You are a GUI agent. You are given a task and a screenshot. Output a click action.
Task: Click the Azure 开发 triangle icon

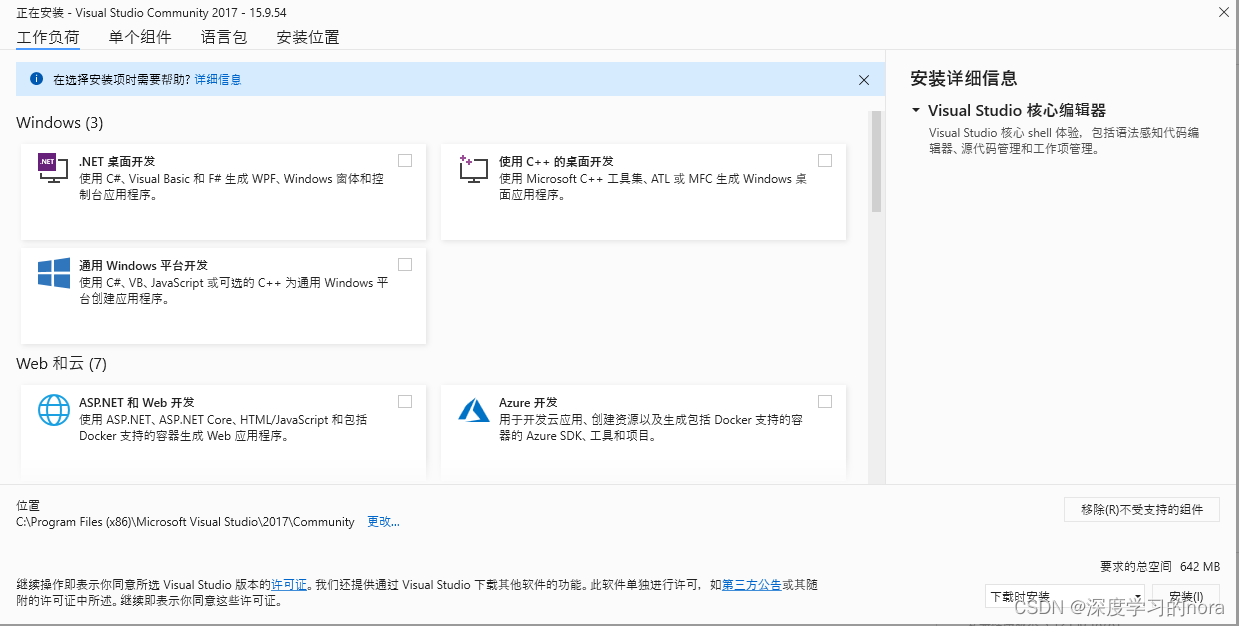[472, 409]
